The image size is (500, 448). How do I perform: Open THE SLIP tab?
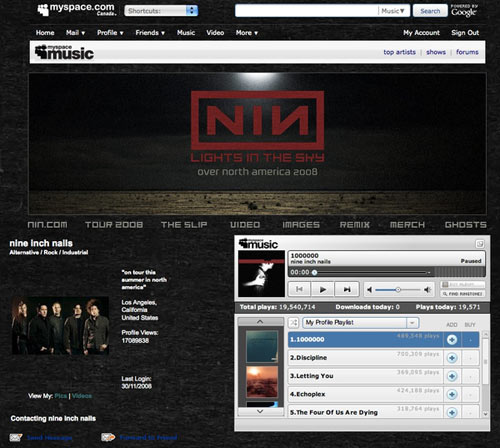[184, 225]
